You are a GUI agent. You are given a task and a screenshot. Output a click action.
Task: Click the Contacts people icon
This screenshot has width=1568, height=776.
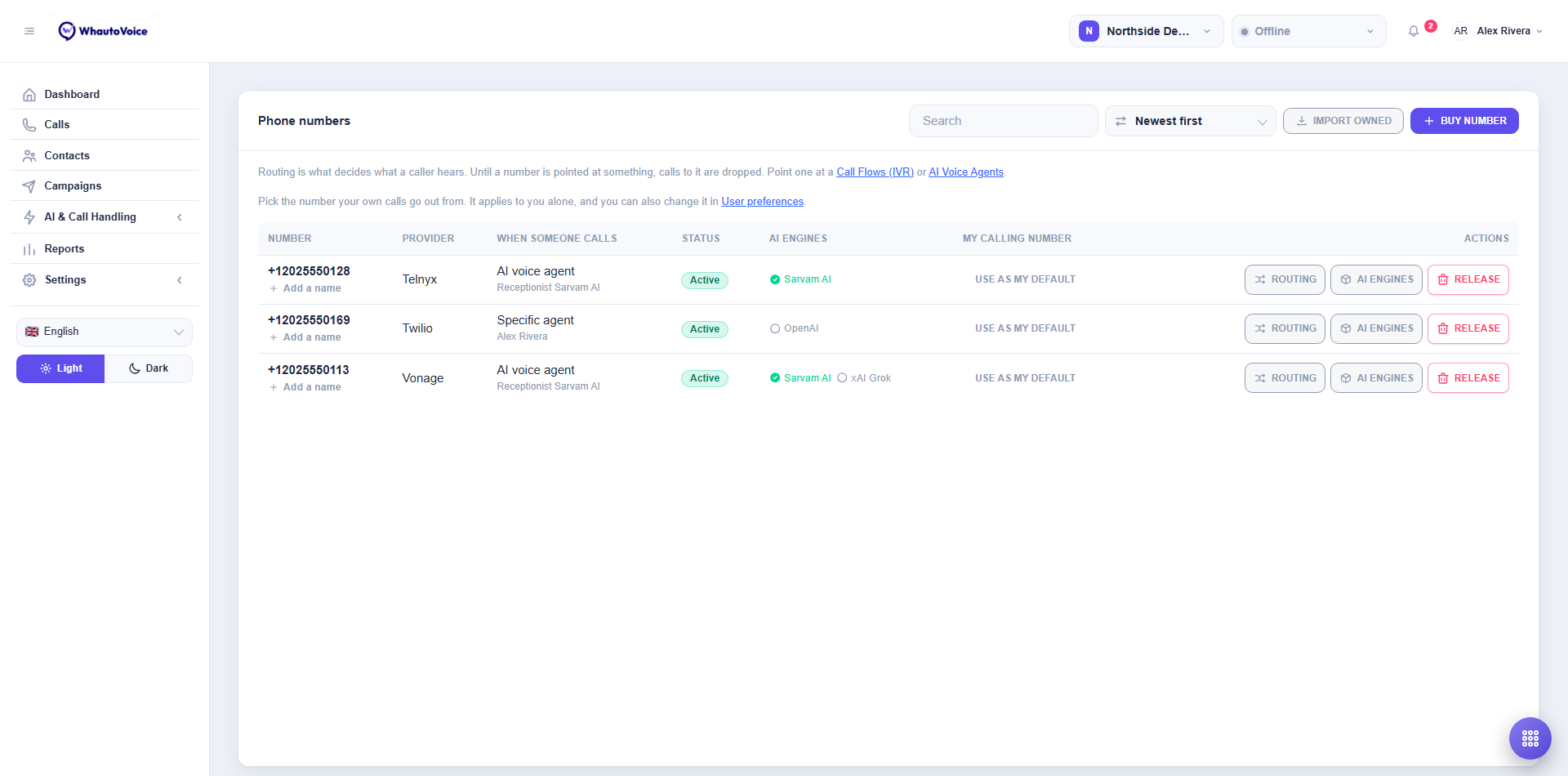[x=29, y=155]
